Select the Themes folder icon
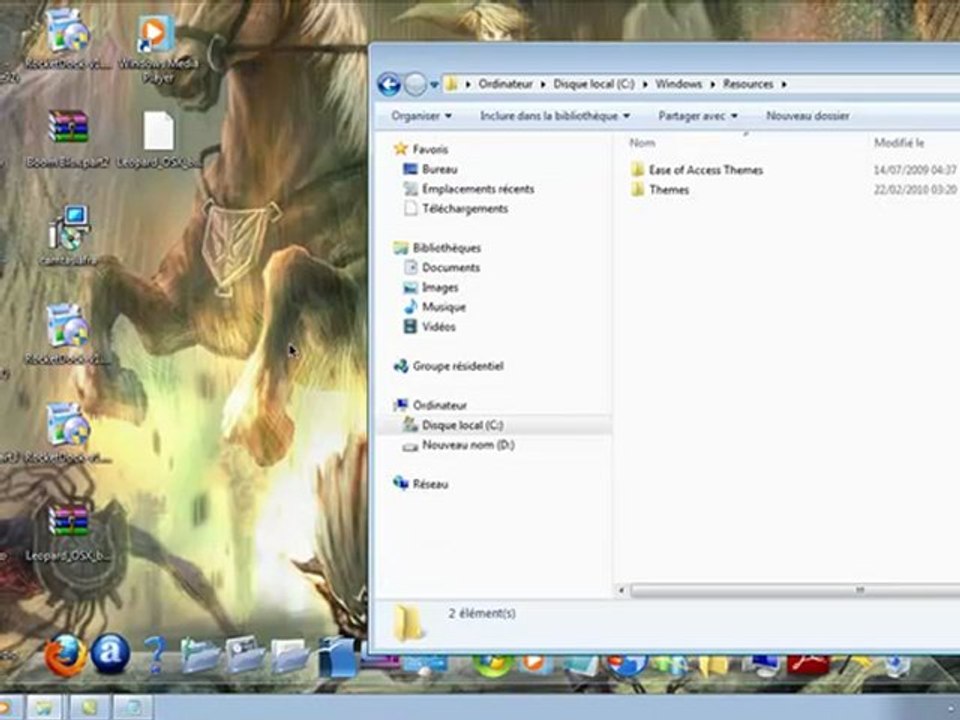960x720 pixels. (x=637, y=189)
